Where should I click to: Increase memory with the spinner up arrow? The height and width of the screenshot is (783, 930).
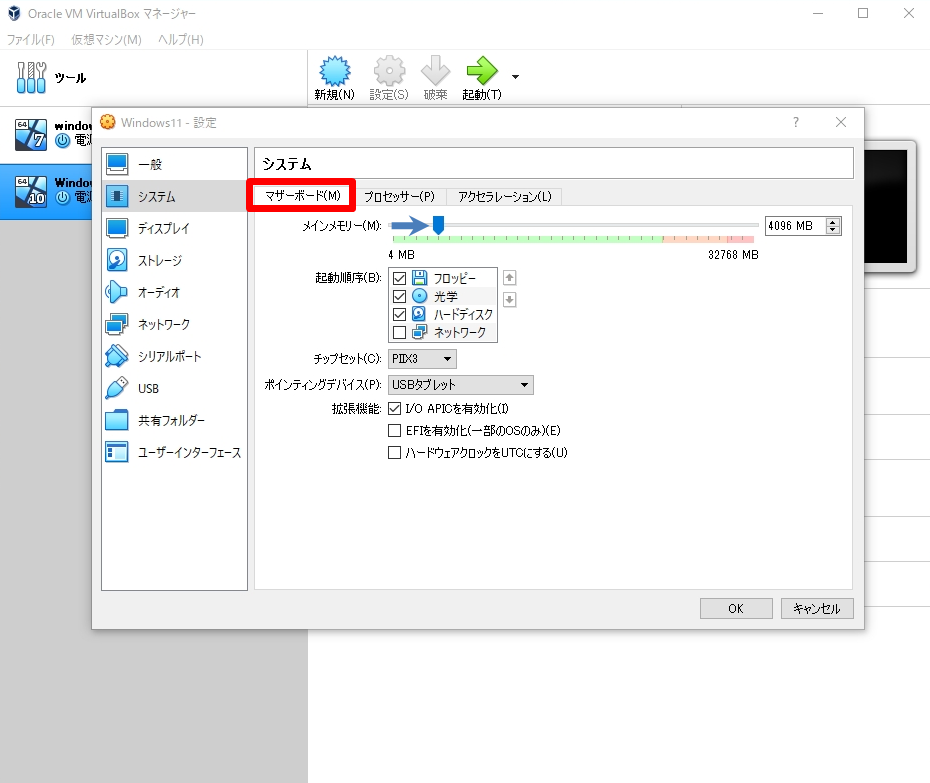coord(833,222)
